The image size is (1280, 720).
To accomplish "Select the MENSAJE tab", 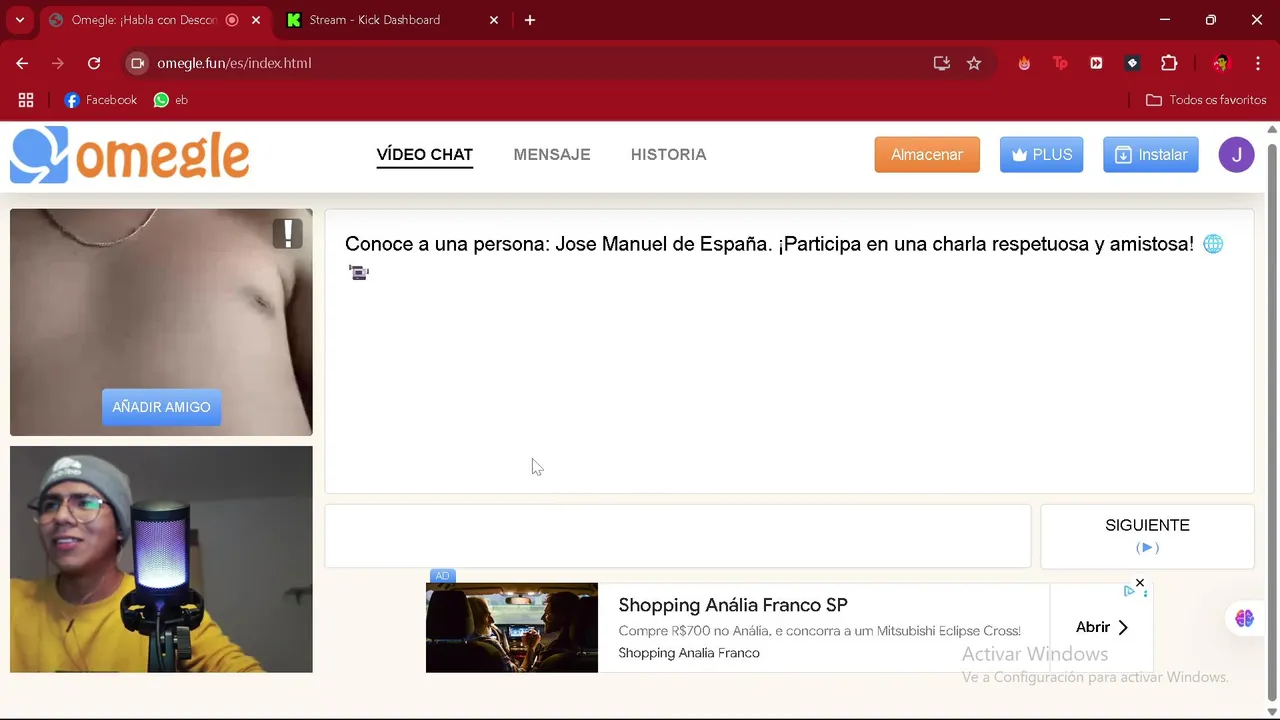I will point(552,155).
